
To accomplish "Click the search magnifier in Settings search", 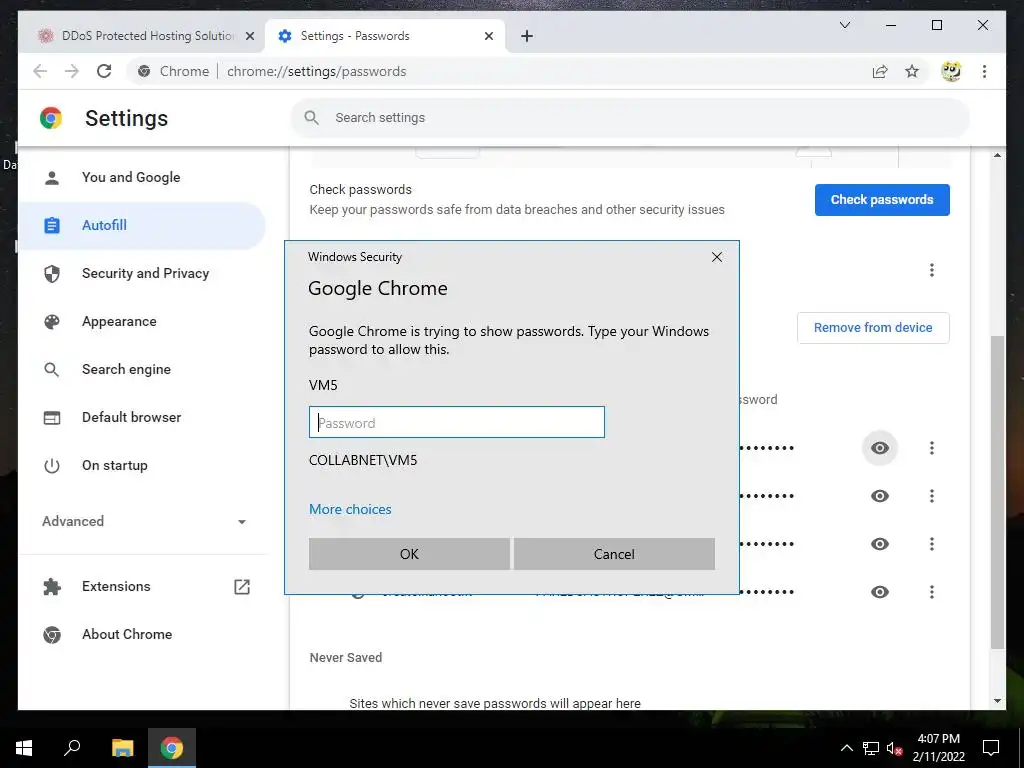I will [x=312, y=118].
